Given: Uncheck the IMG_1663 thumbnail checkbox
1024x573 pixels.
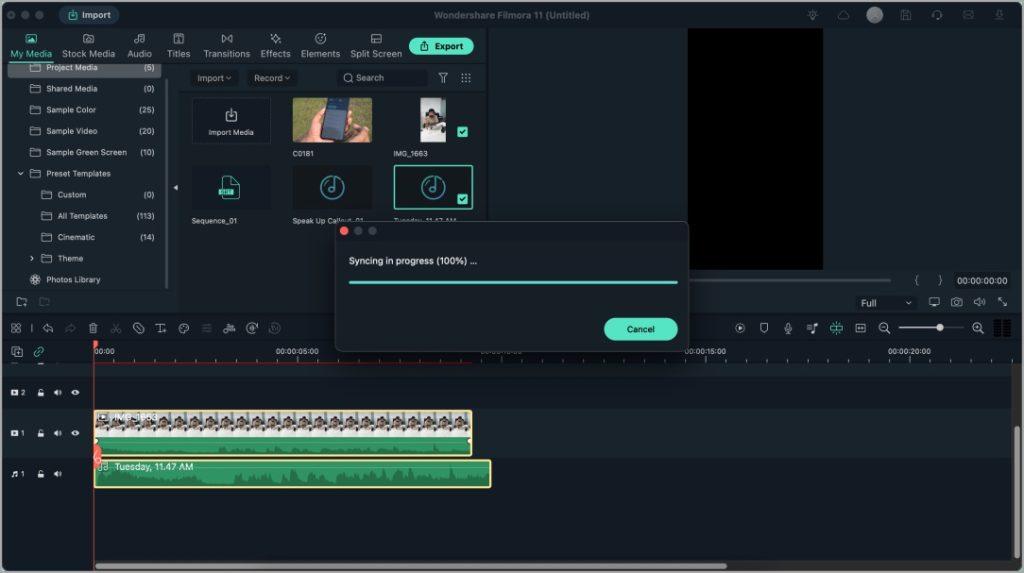Looking at the screenshot, I should click(x=462, y=131).
